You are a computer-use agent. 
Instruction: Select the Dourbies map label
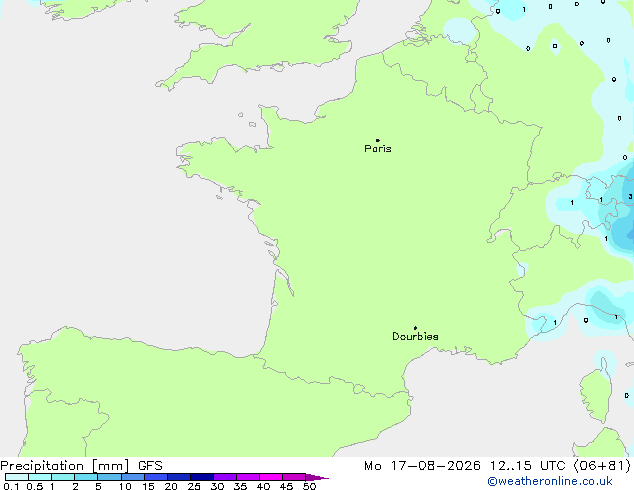tap(415, 336)
